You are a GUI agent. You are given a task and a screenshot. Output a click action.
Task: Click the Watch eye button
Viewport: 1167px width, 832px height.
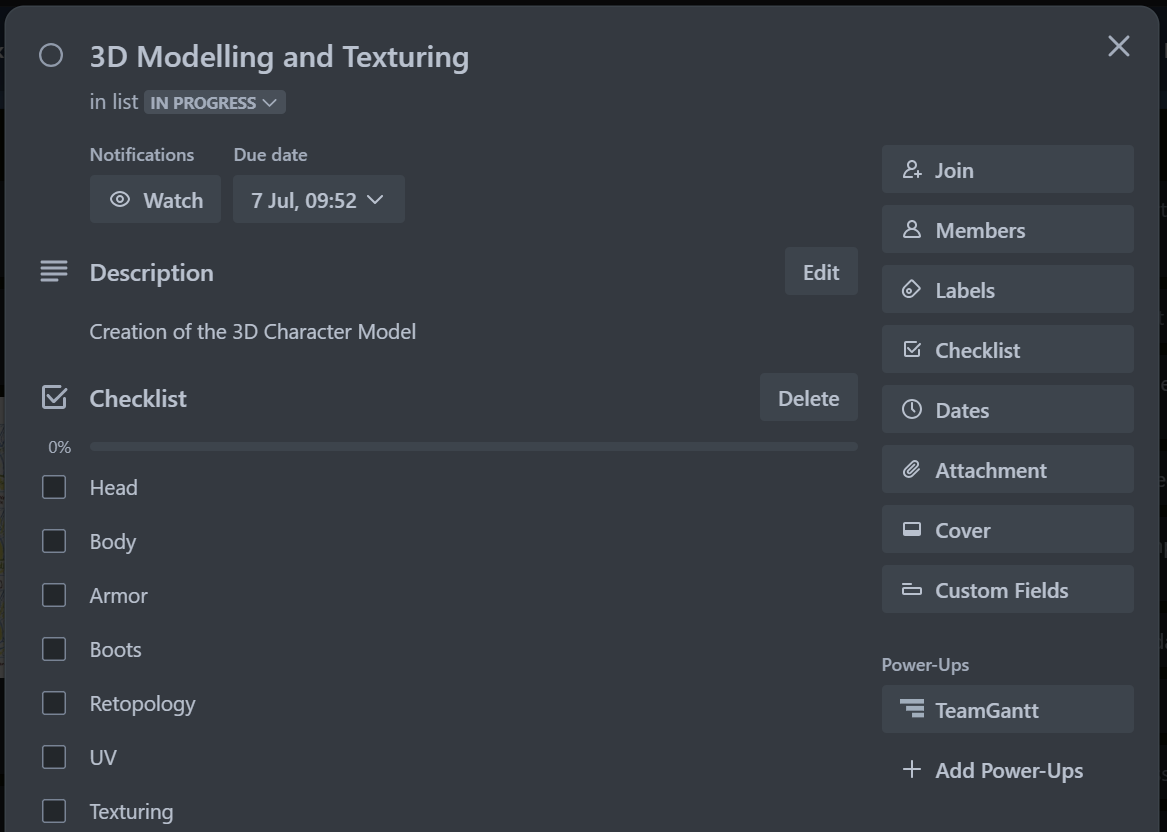click(156, 199)
